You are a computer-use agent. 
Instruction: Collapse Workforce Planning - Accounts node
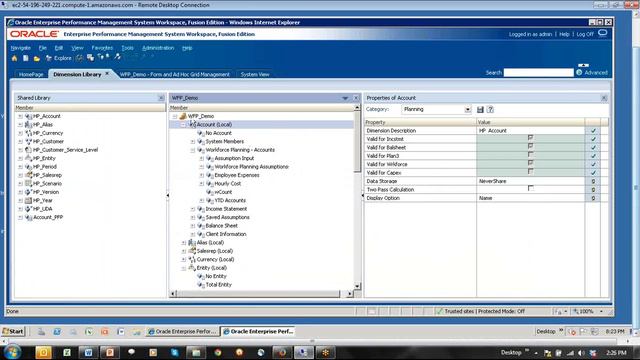coord(193,150)
